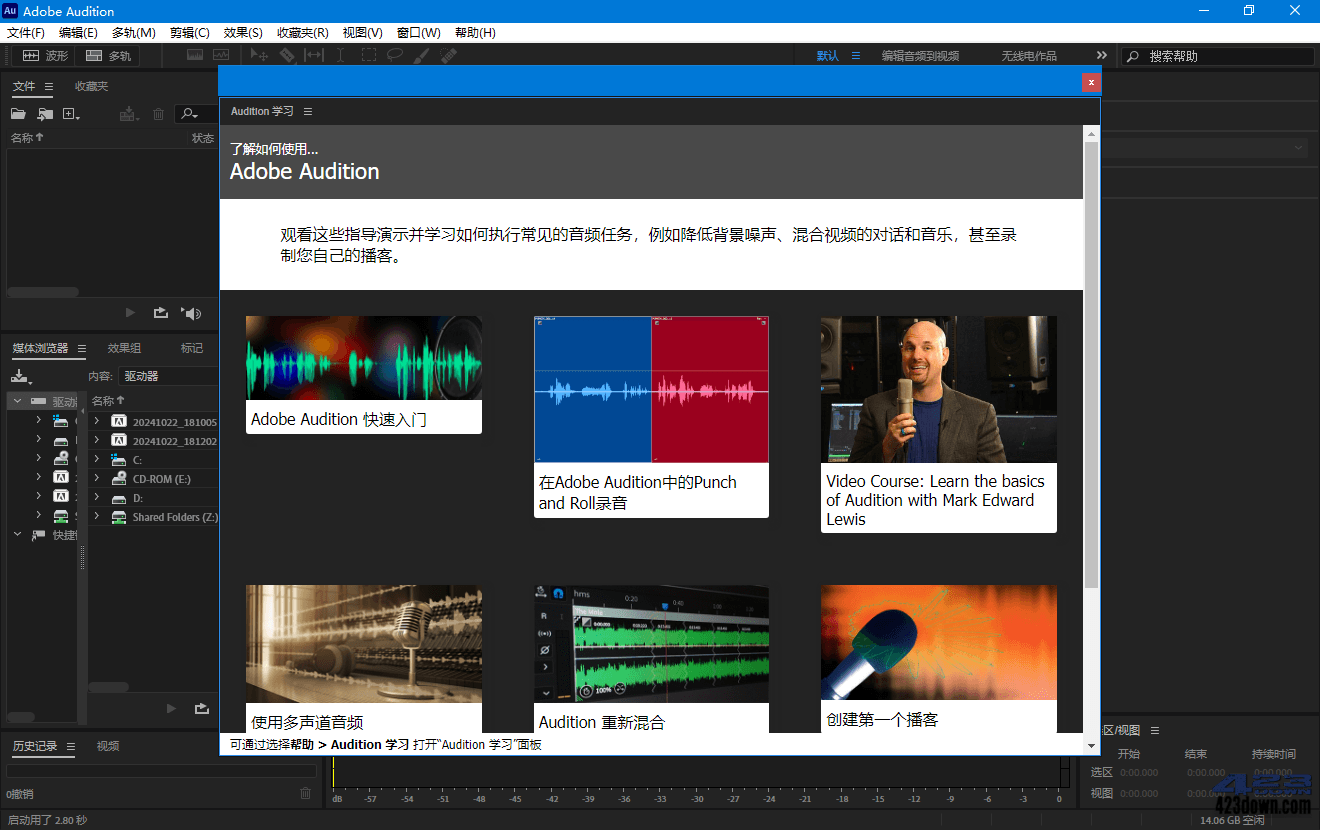1320x830 pixels.
Task: Open the 帮助(H) menu
Action: [x=474, y=32]
